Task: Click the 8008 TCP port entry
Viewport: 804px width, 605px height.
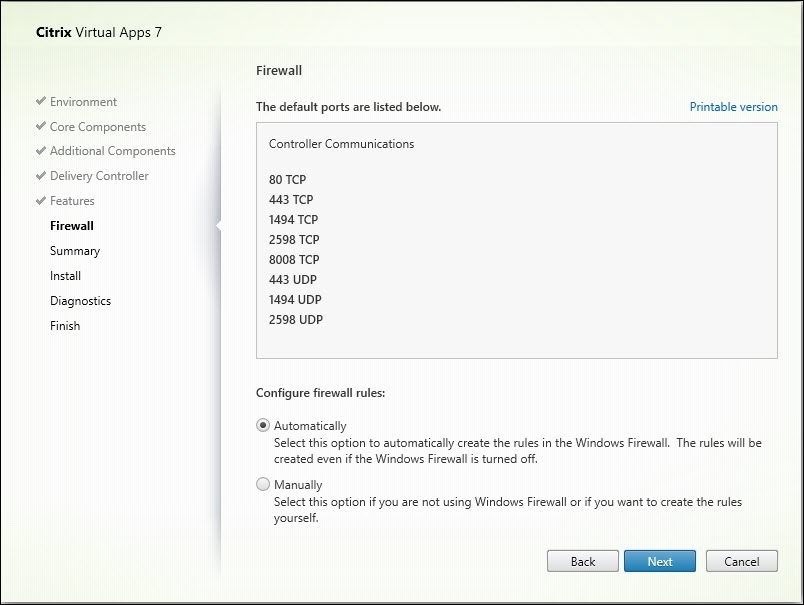Action: pos(294,259)
